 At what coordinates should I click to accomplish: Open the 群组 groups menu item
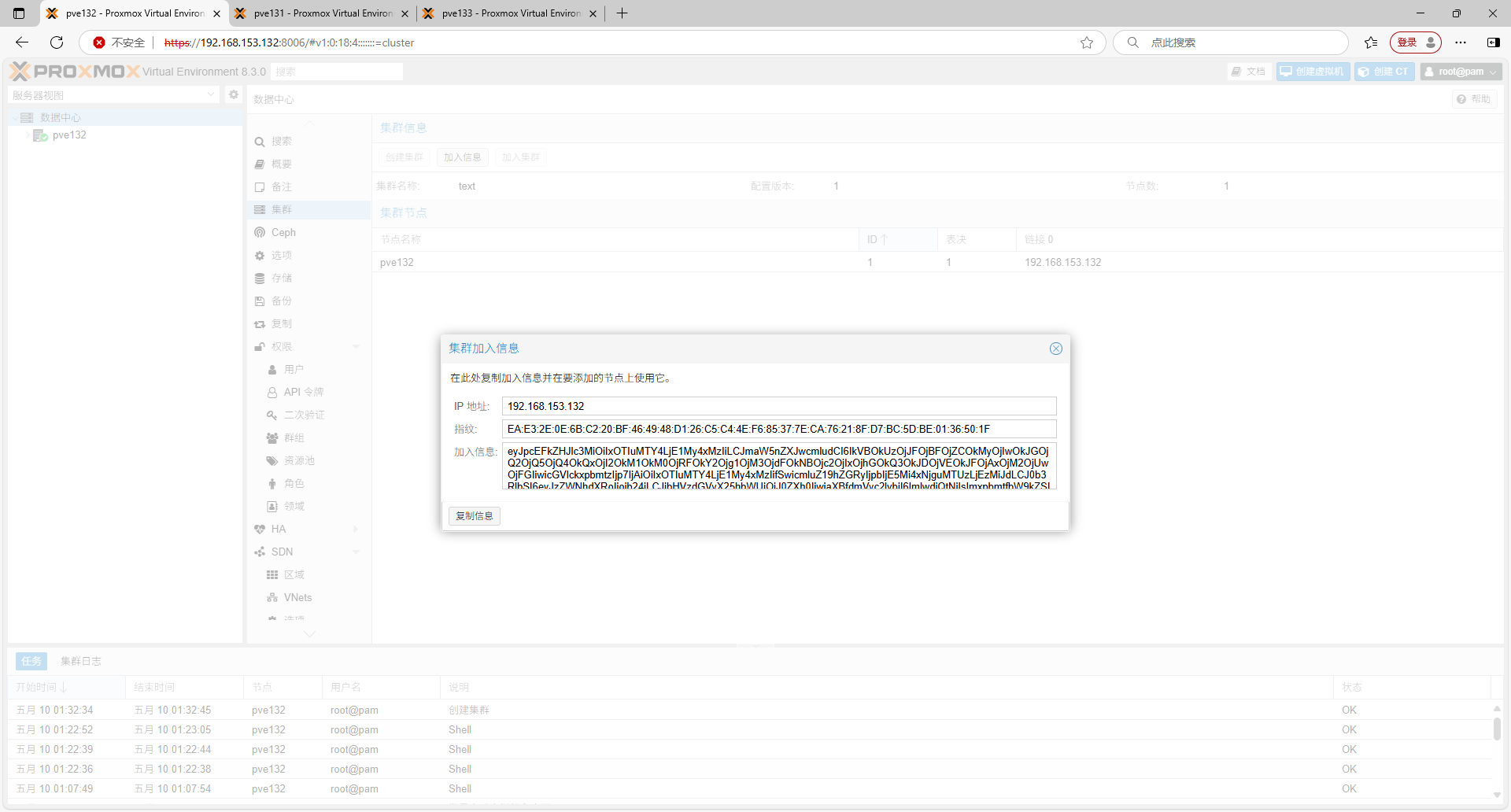(308, 438)
